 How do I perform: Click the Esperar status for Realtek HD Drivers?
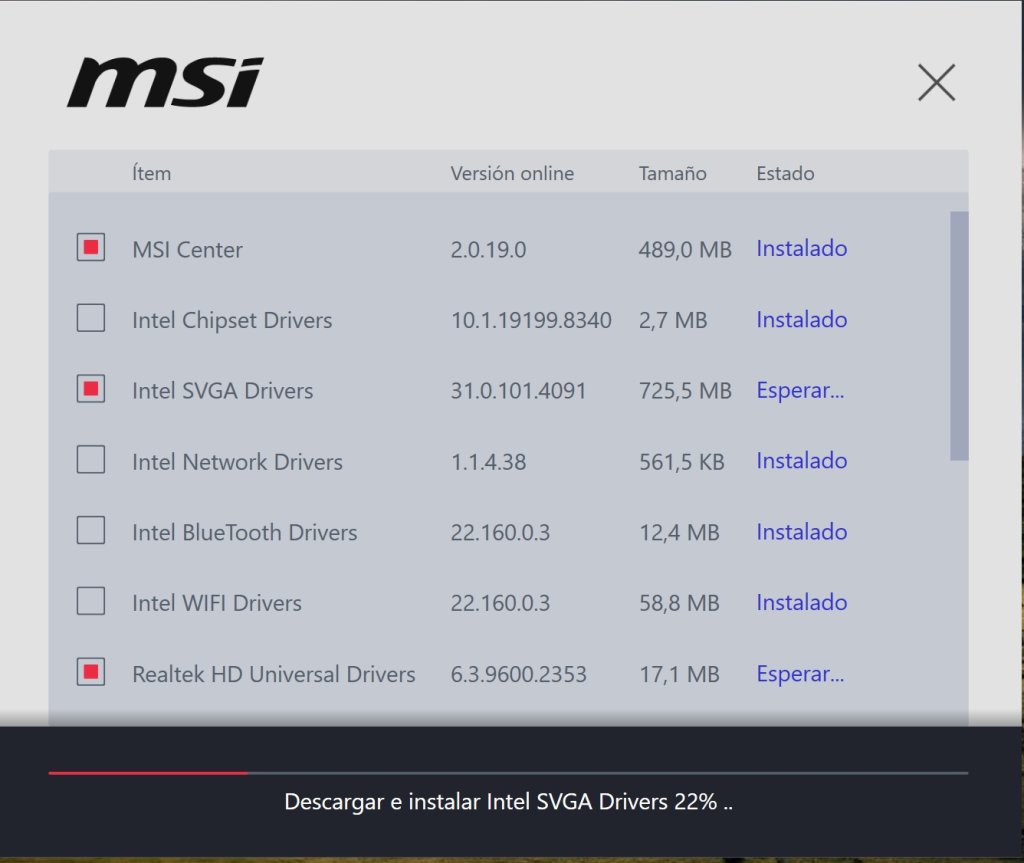[800, 674]
